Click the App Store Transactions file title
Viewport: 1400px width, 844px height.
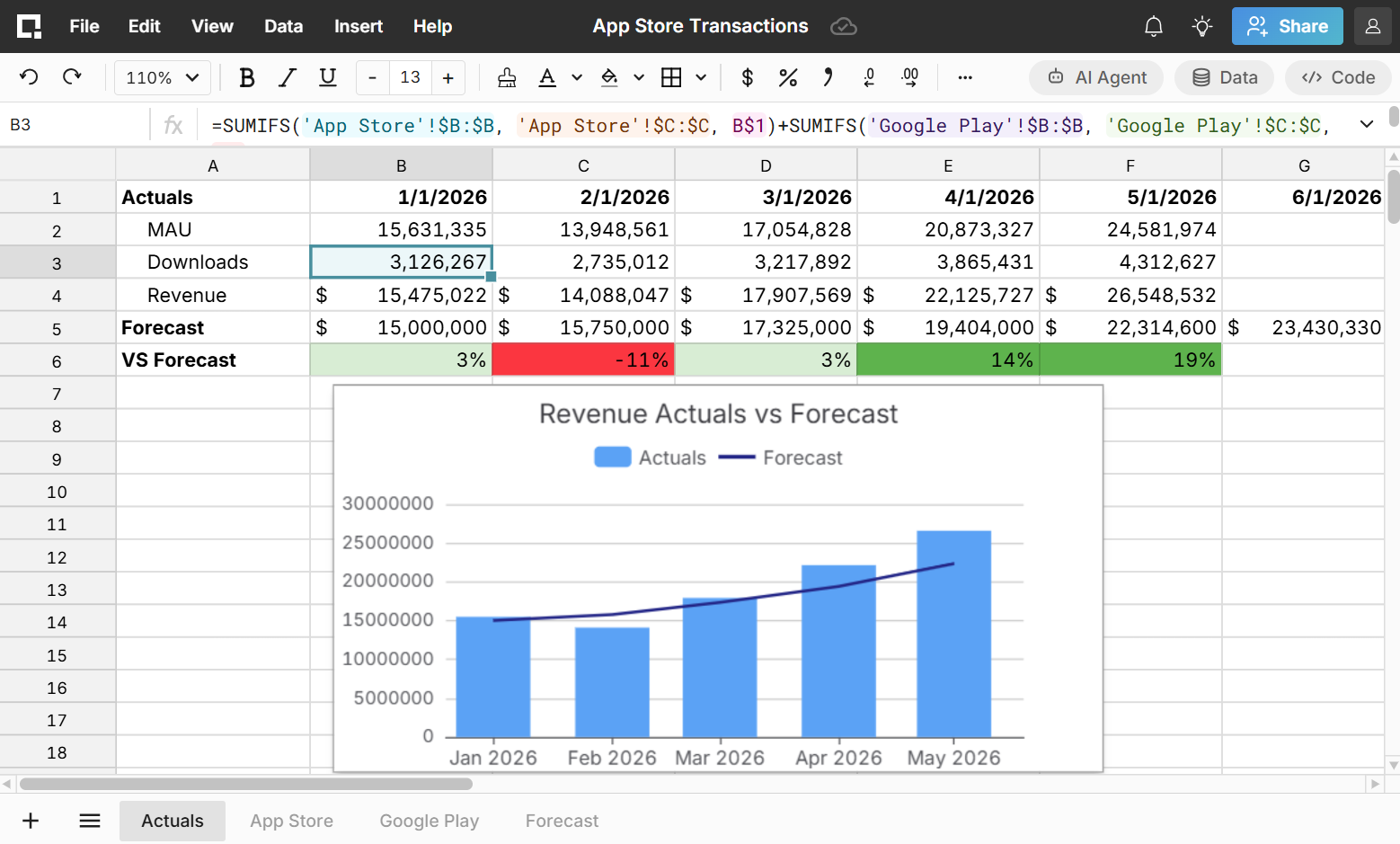tap(700, 26)
